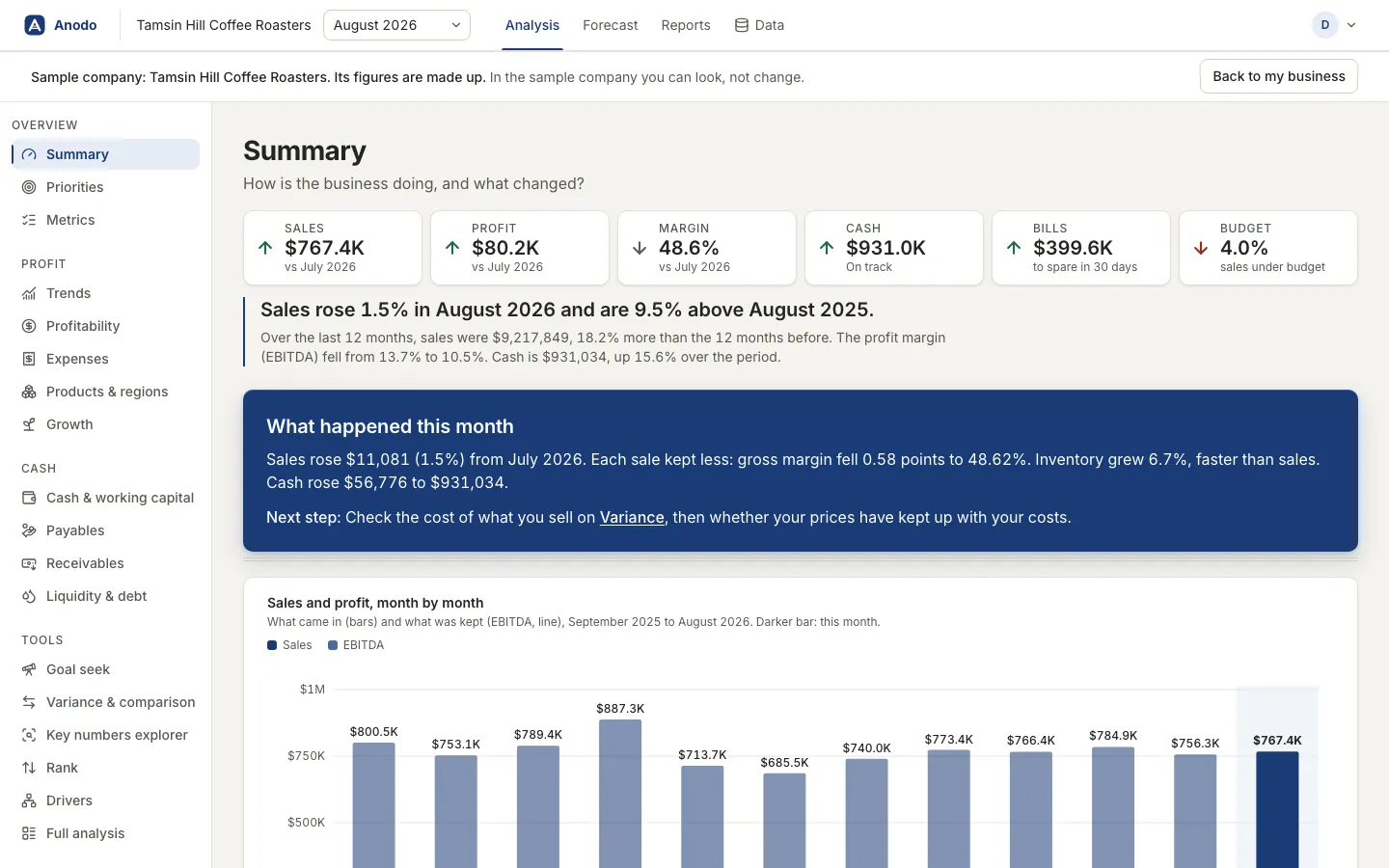Click the Drivers hierarchy icon
The width and height of the screenshot is (1389, 868).
[29, 800]
